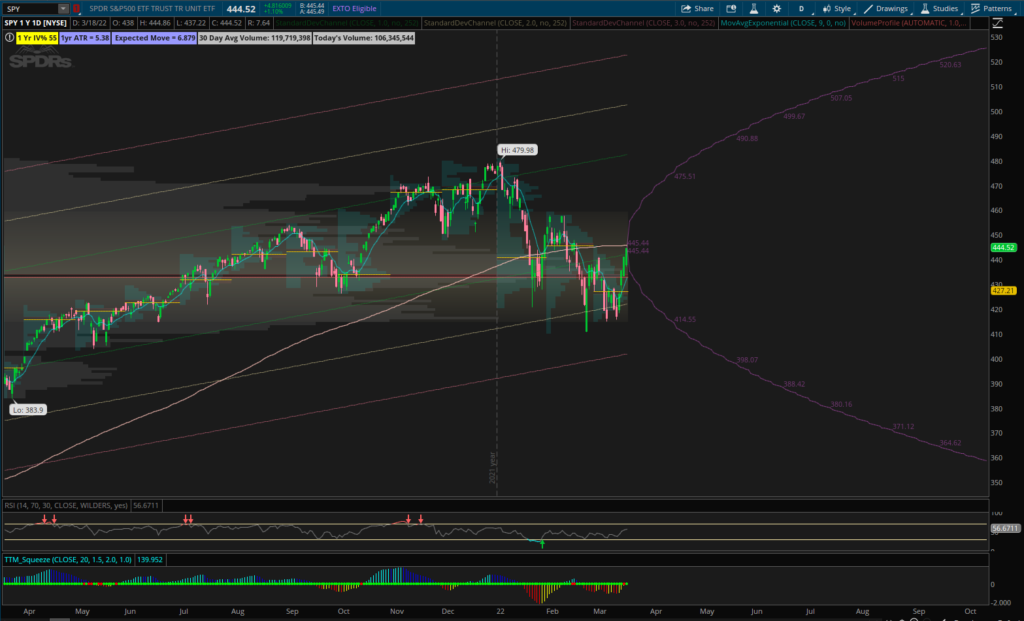This screenshot has width=1024, height=621.
Task: Open the D timeframe dropdown
Action: click(x=801, y=8)
